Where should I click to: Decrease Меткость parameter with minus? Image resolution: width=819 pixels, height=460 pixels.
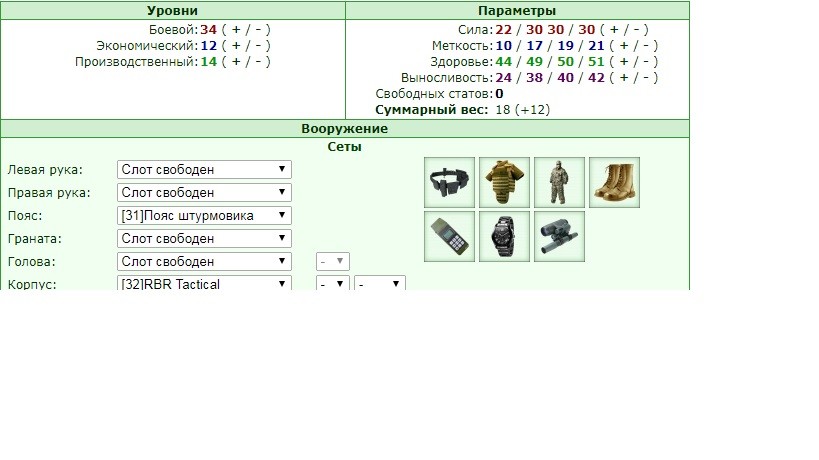647,46
